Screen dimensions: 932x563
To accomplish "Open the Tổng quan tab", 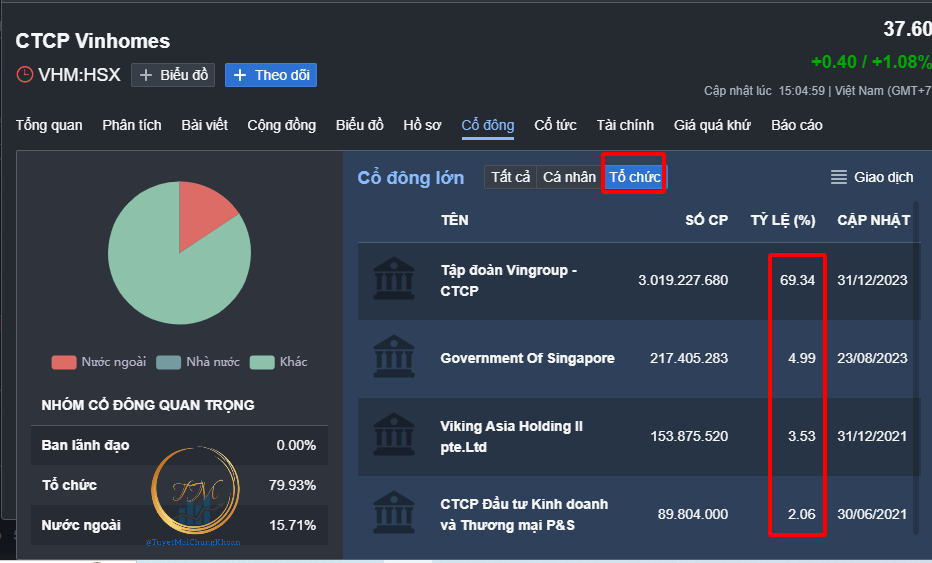I will pos(48,125).
